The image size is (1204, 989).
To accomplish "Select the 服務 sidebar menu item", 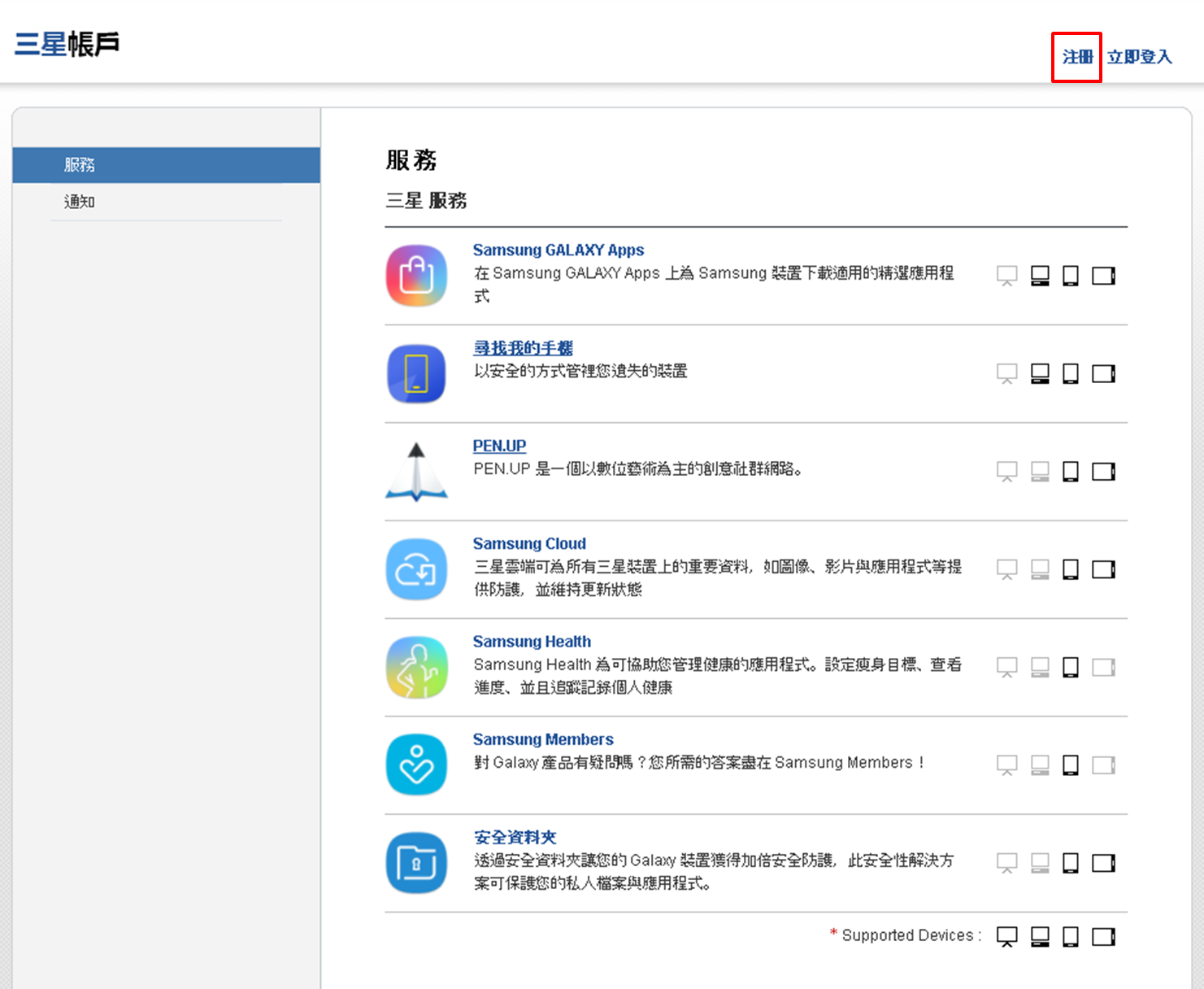I will tap(79, 164).
